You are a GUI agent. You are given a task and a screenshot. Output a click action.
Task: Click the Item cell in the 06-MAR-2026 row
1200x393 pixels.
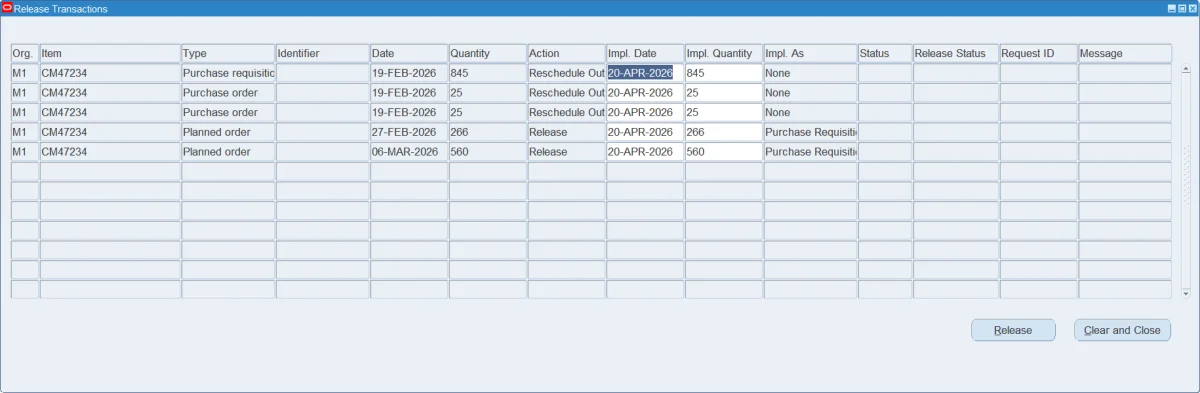(x=110, y=152)
